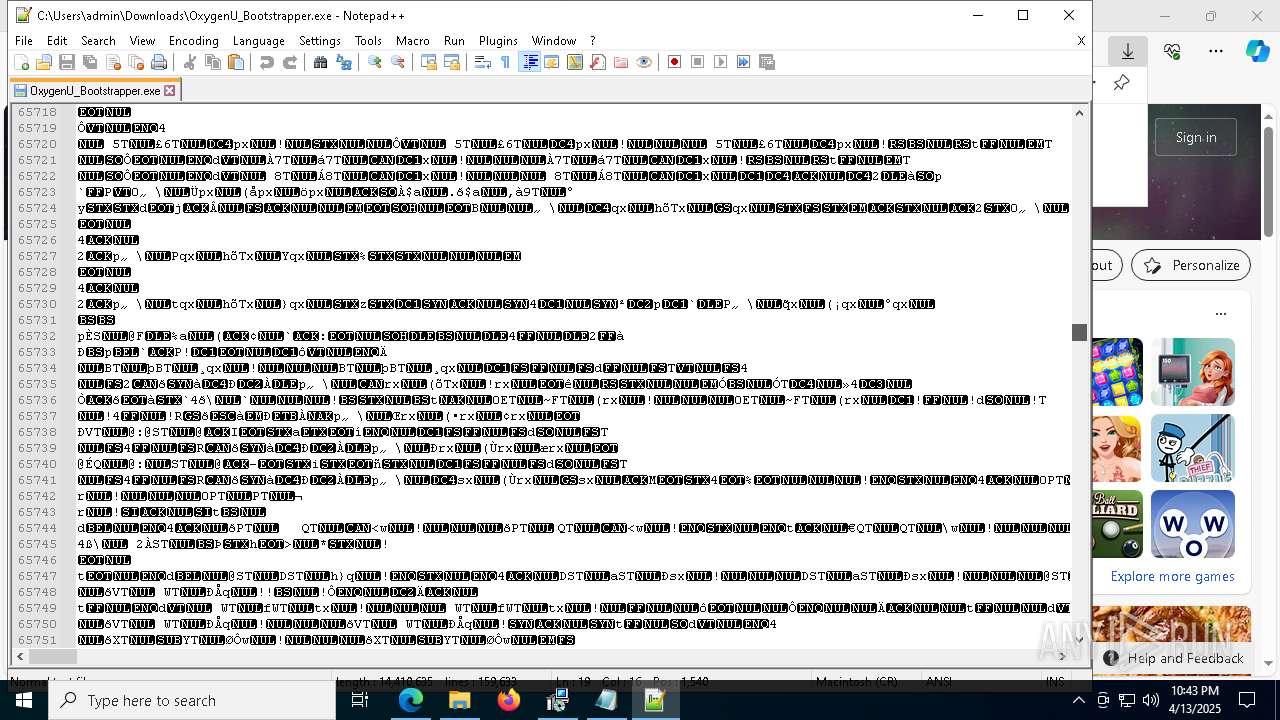1280x720 pixels.
Task: Click the New file toolbar icon
Action: [21, 62]
